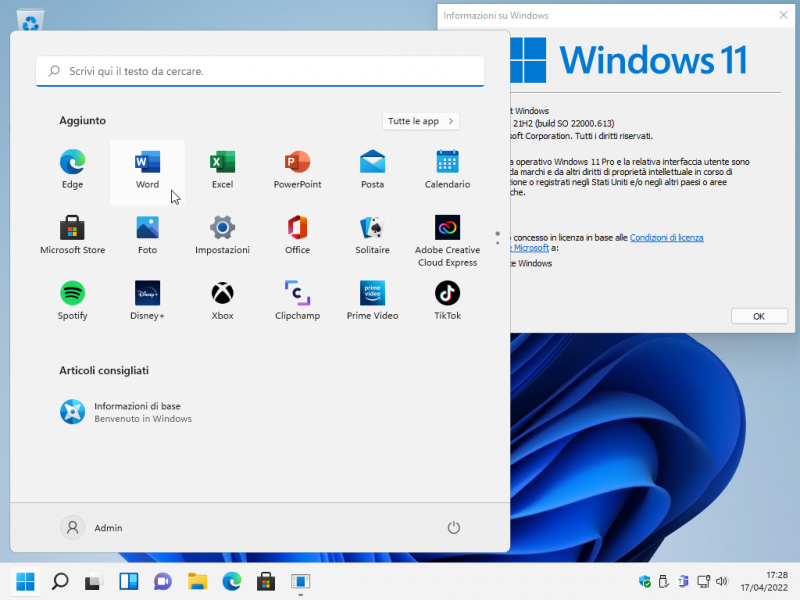Click the power button in the Start menu
This screenshot has height=600, width=800.
[453, 528]
